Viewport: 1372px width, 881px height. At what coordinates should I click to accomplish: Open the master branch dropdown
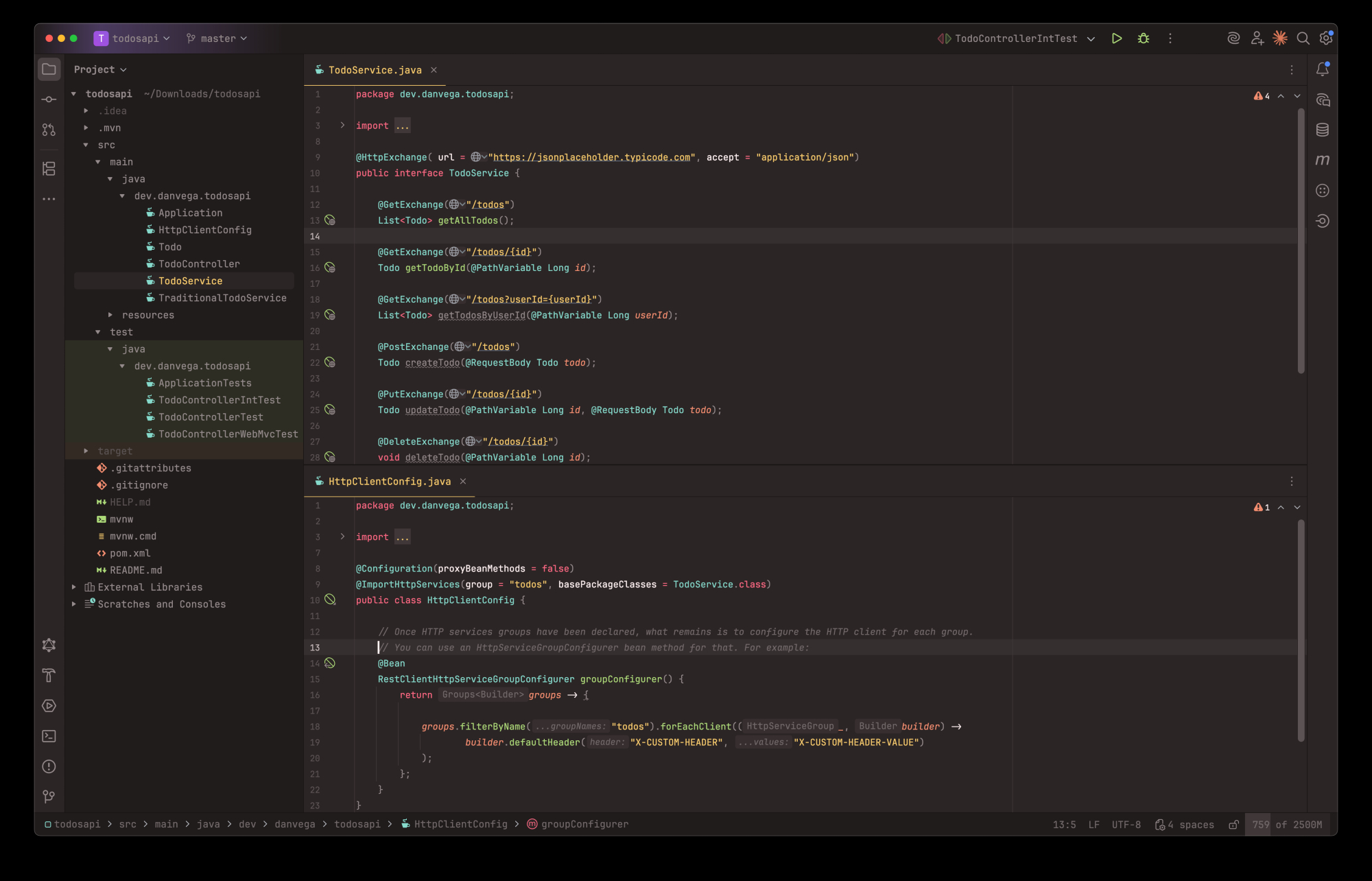click(x=217, y=38)
